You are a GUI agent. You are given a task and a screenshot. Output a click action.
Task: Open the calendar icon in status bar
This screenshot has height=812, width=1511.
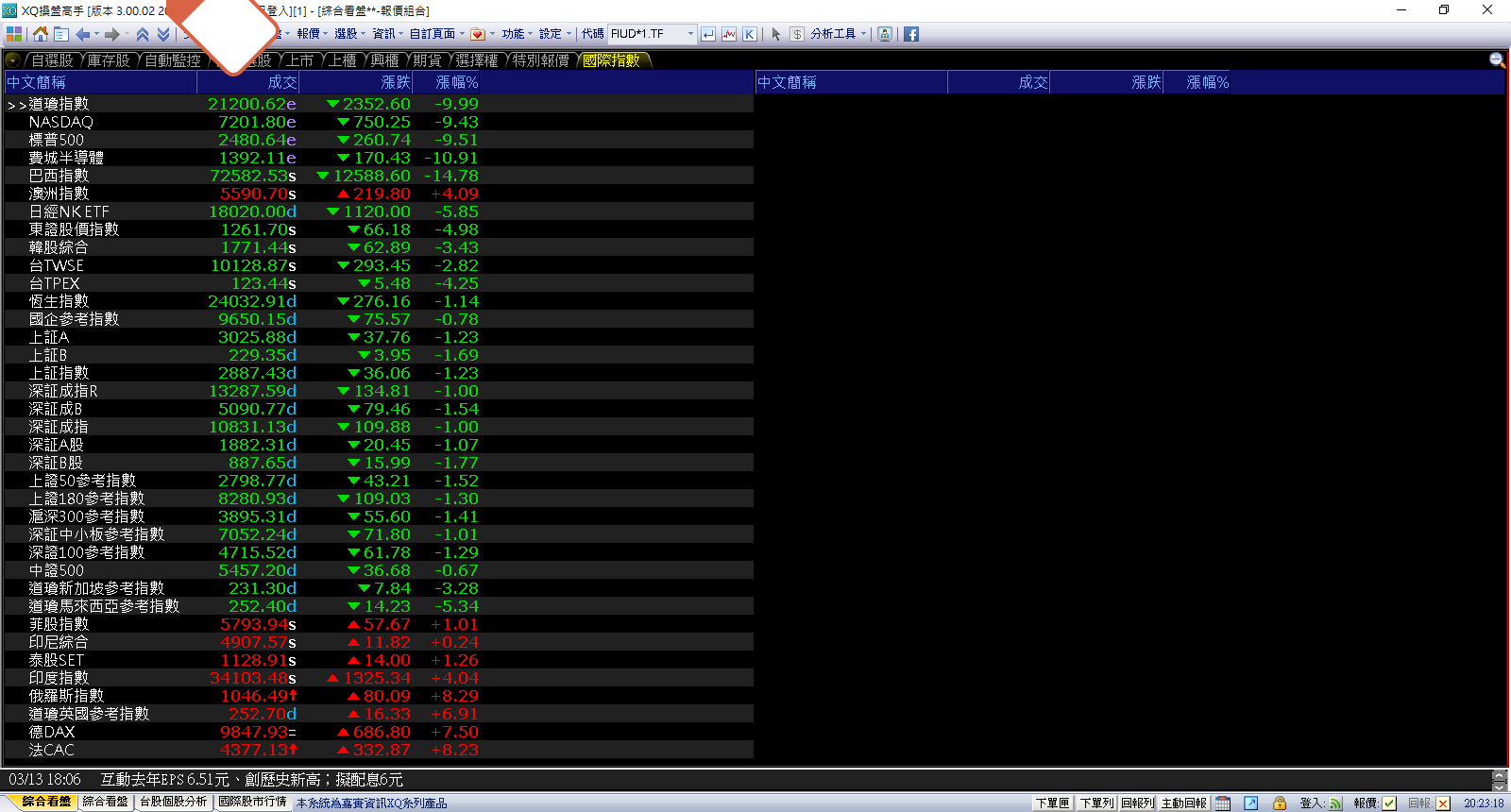[1223, 804]
